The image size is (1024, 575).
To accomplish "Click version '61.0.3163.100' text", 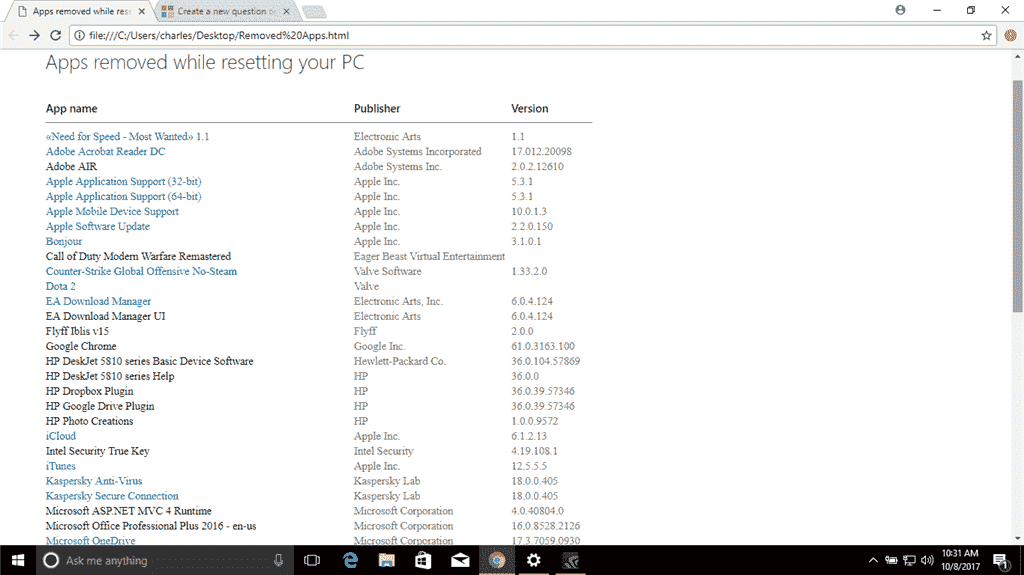I will pyautogui.click(x=543, y=346).
